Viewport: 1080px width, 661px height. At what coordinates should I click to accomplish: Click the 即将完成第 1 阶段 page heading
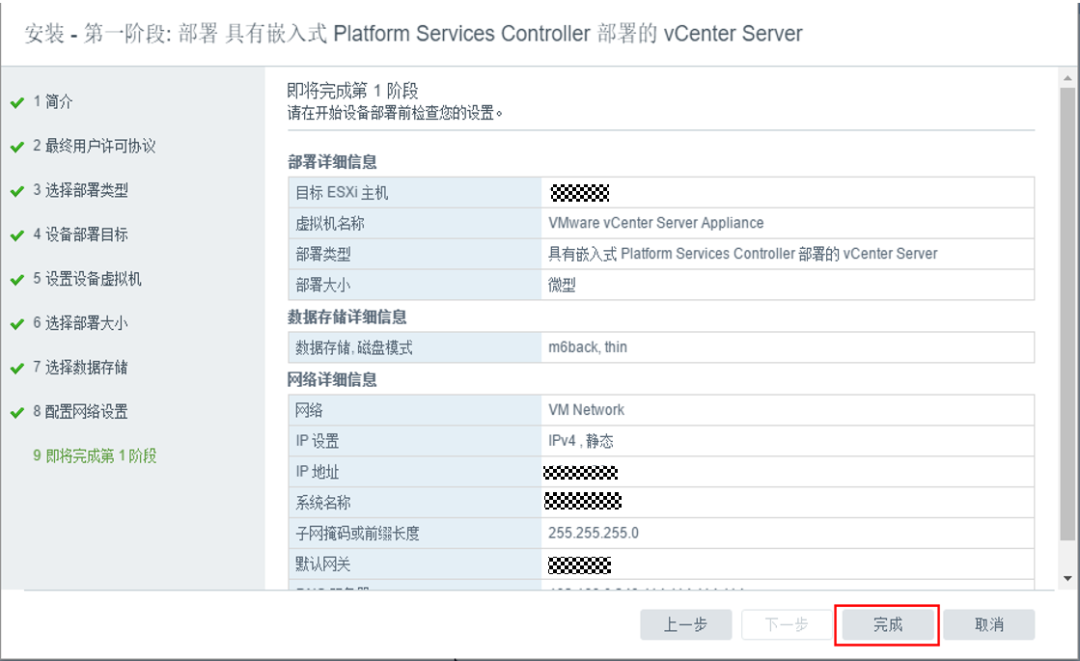(353, 91)
